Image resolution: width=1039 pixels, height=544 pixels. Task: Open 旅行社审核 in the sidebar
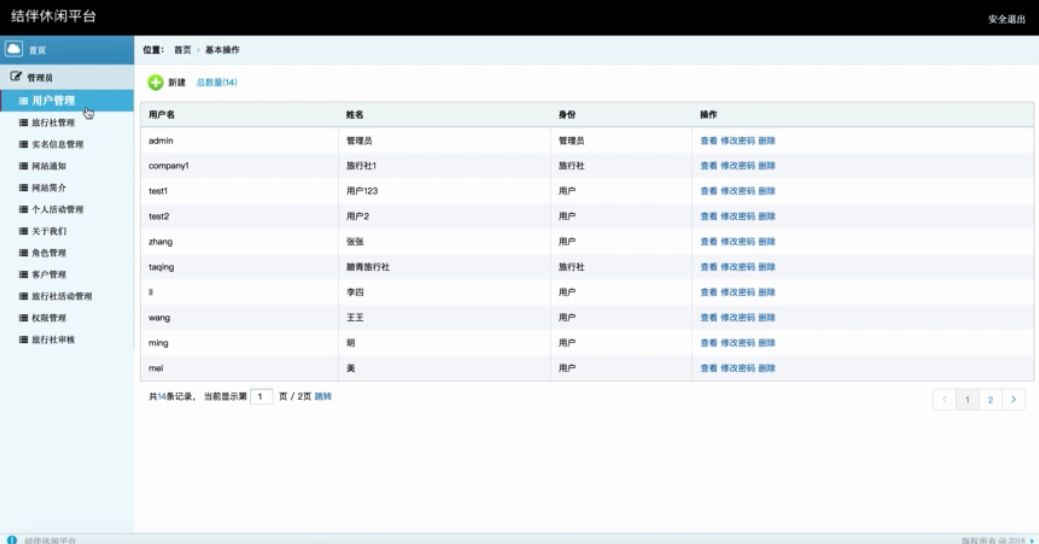53,339
